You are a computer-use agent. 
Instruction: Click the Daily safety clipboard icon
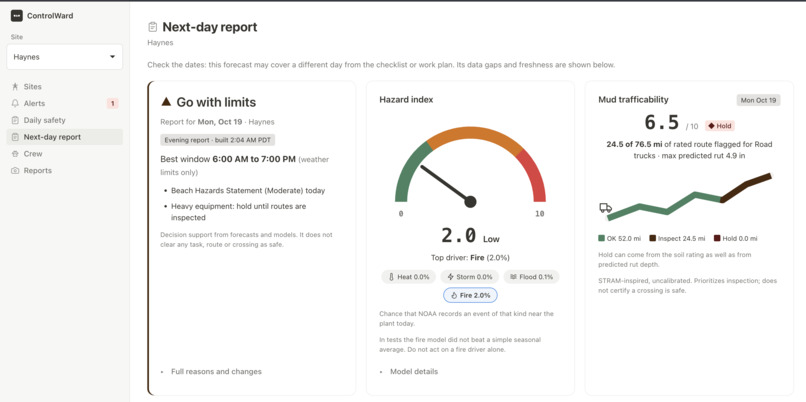(x=15, y=120)
